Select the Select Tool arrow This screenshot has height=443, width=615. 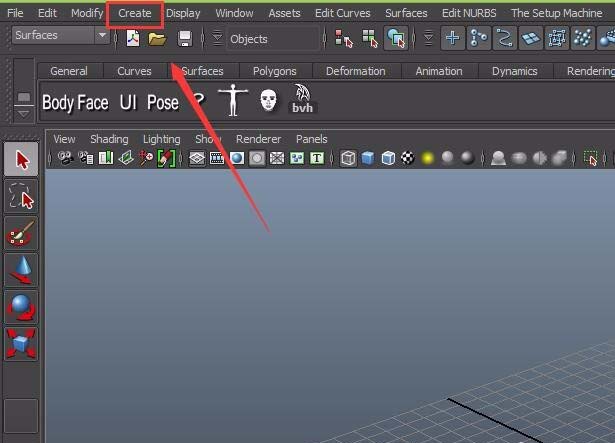(x=21, y=160)
